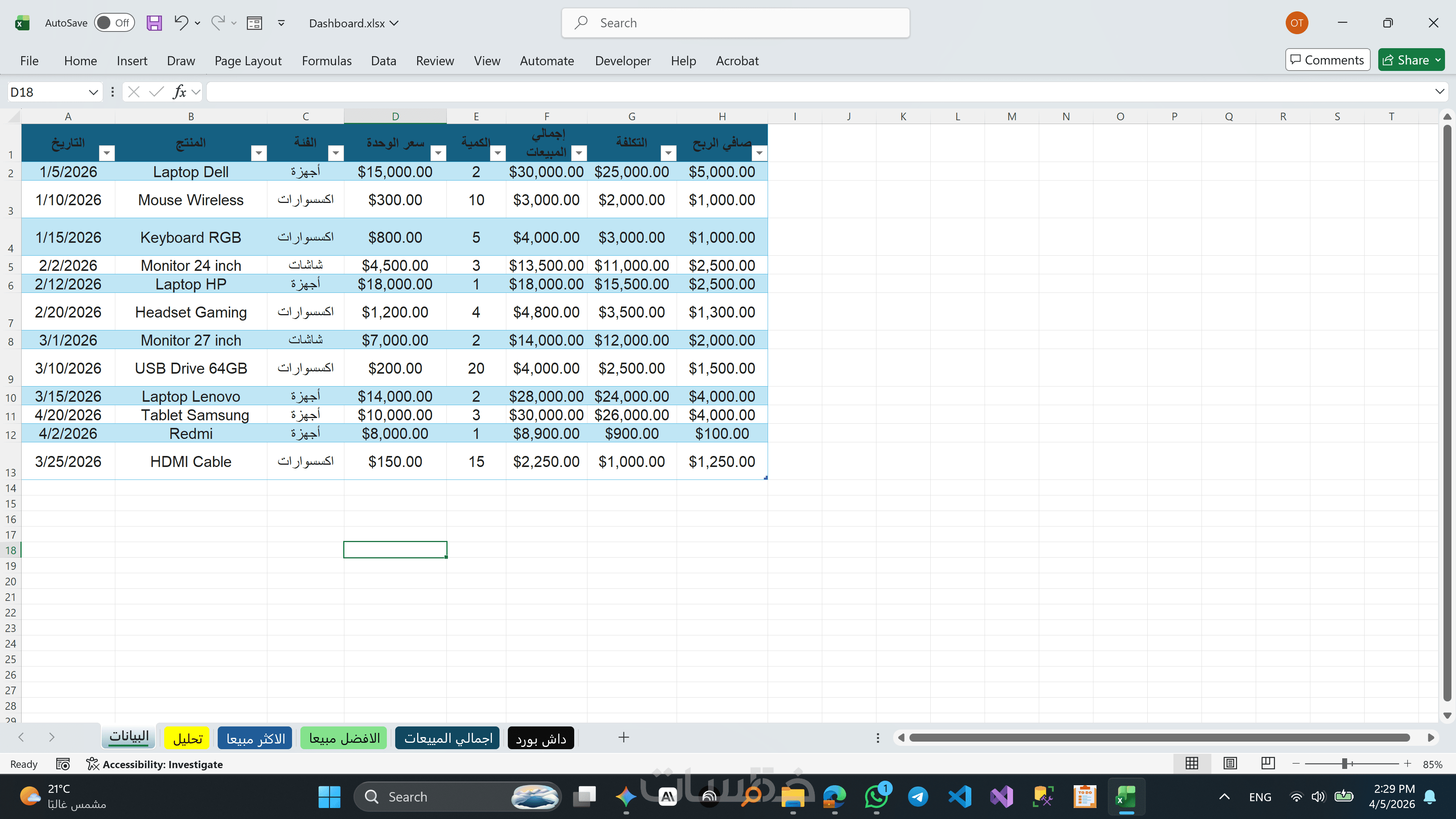Viewport: 1456px width, 819px height.
Task: Click the Undo arrow icon
Action: click(180, 23)
